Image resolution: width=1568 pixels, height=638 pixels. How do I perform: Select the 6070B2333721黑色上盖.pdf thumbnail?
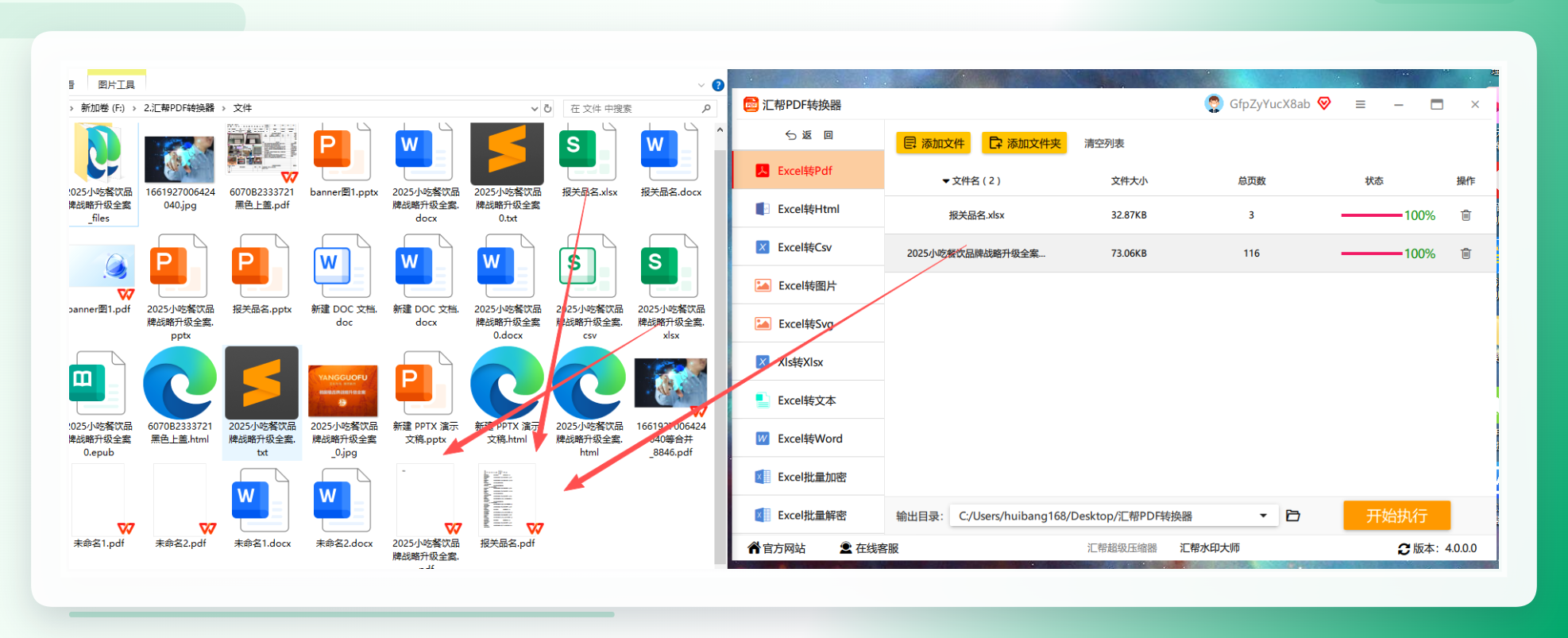262,153
